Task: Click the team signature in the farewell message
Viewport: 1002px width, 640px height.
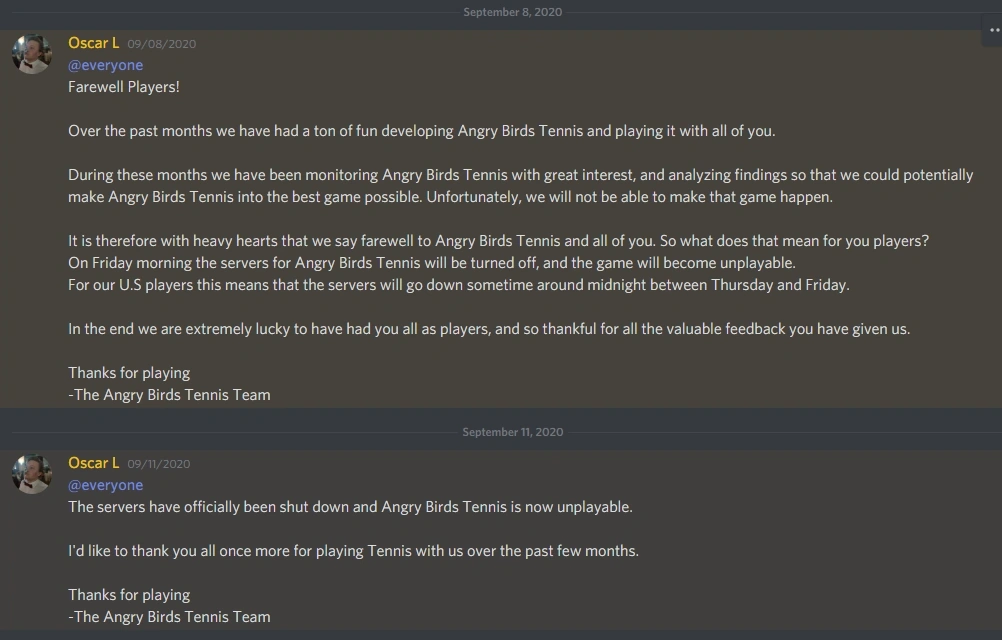Action: (169, 395)
